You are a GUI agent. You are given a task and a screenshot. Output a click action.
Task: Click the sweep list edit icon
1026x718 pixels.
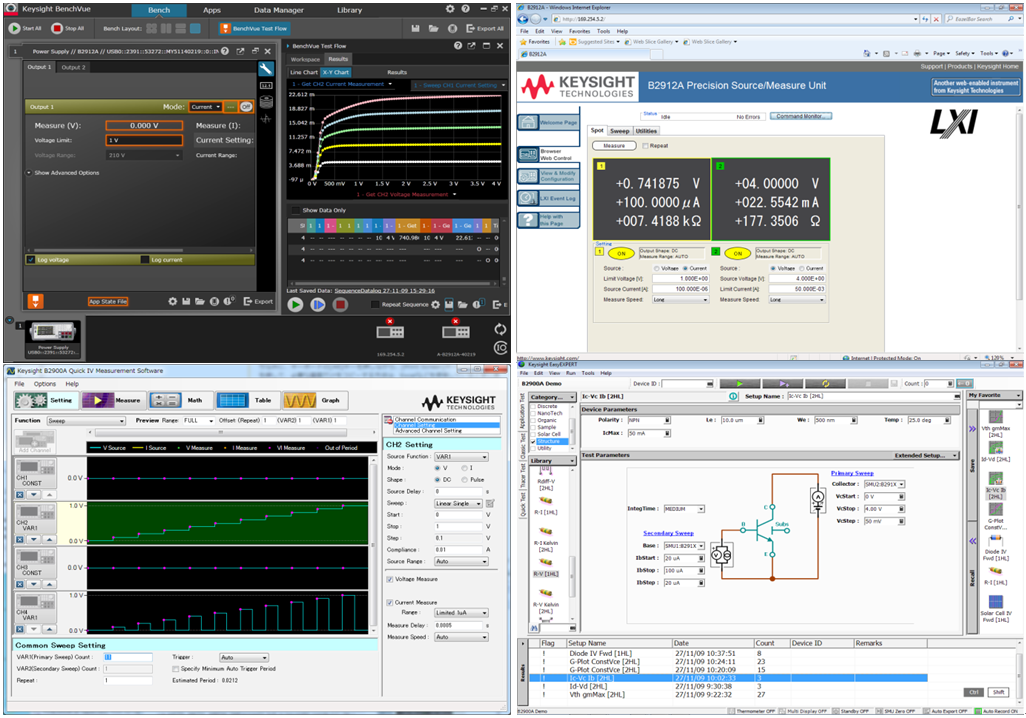490,503
